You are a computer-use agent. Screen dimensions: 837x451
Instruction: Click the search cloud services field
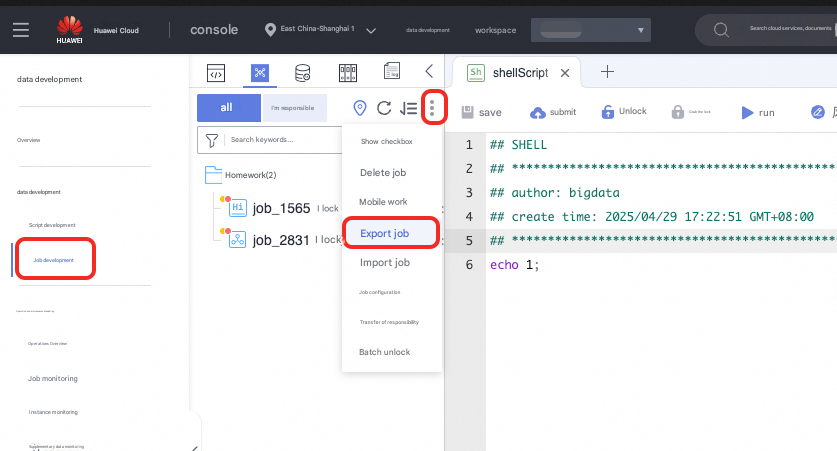[x=791, y=28]
